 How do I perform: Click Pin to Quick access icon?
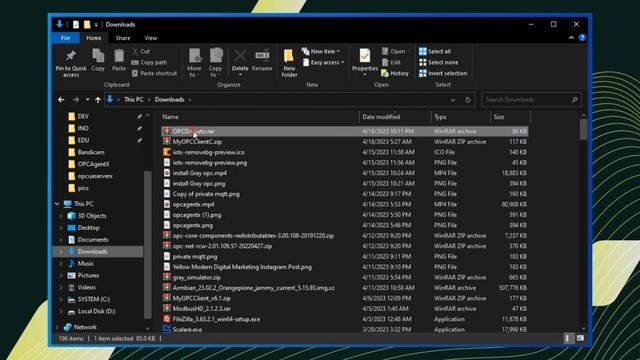pyautogui.click(x=71, y=56)
